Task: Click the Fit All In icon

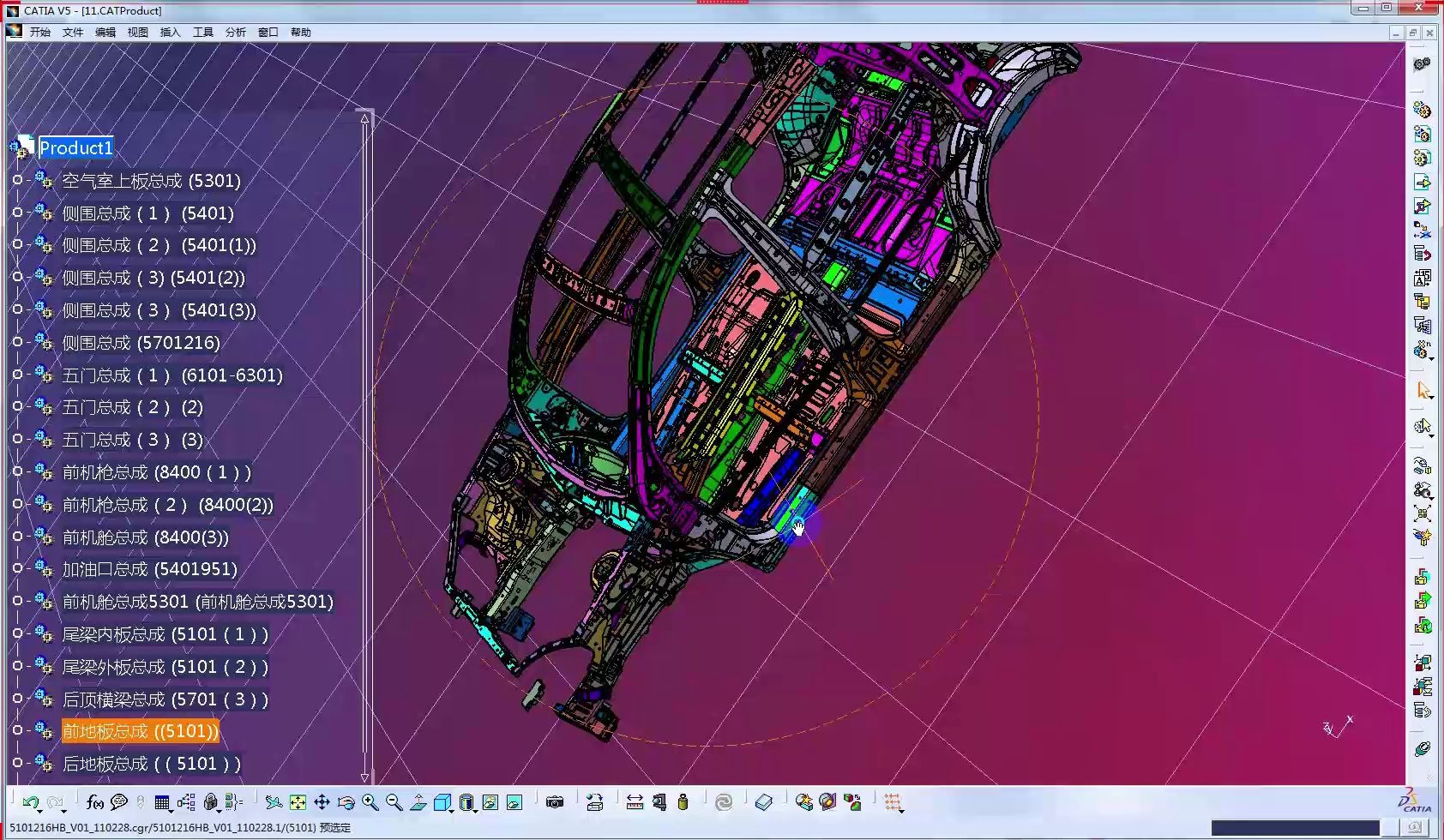Action: coord(298,802)
